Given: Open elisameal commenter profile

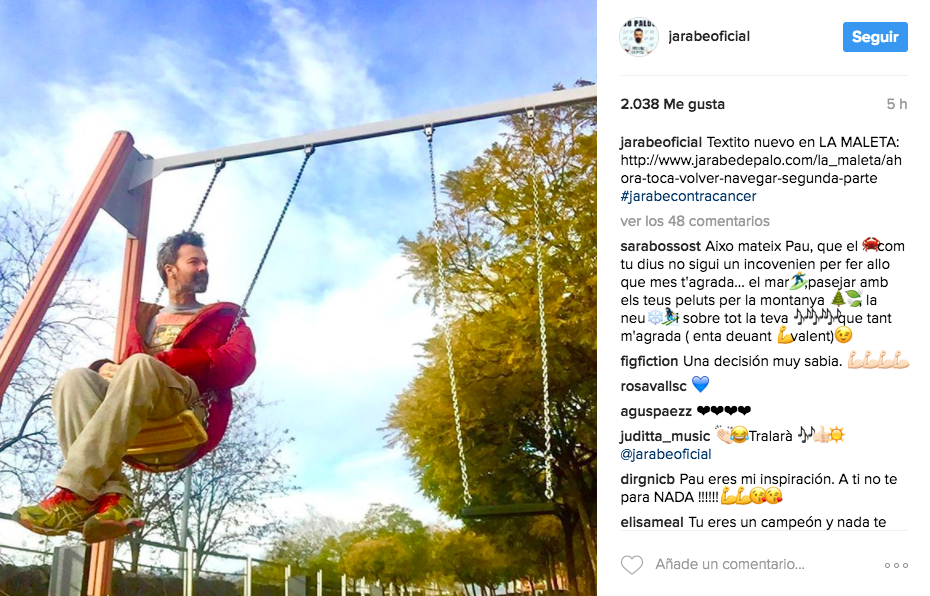Looking at the screenshot, I should pyautogui.click(x=652, y=522).
